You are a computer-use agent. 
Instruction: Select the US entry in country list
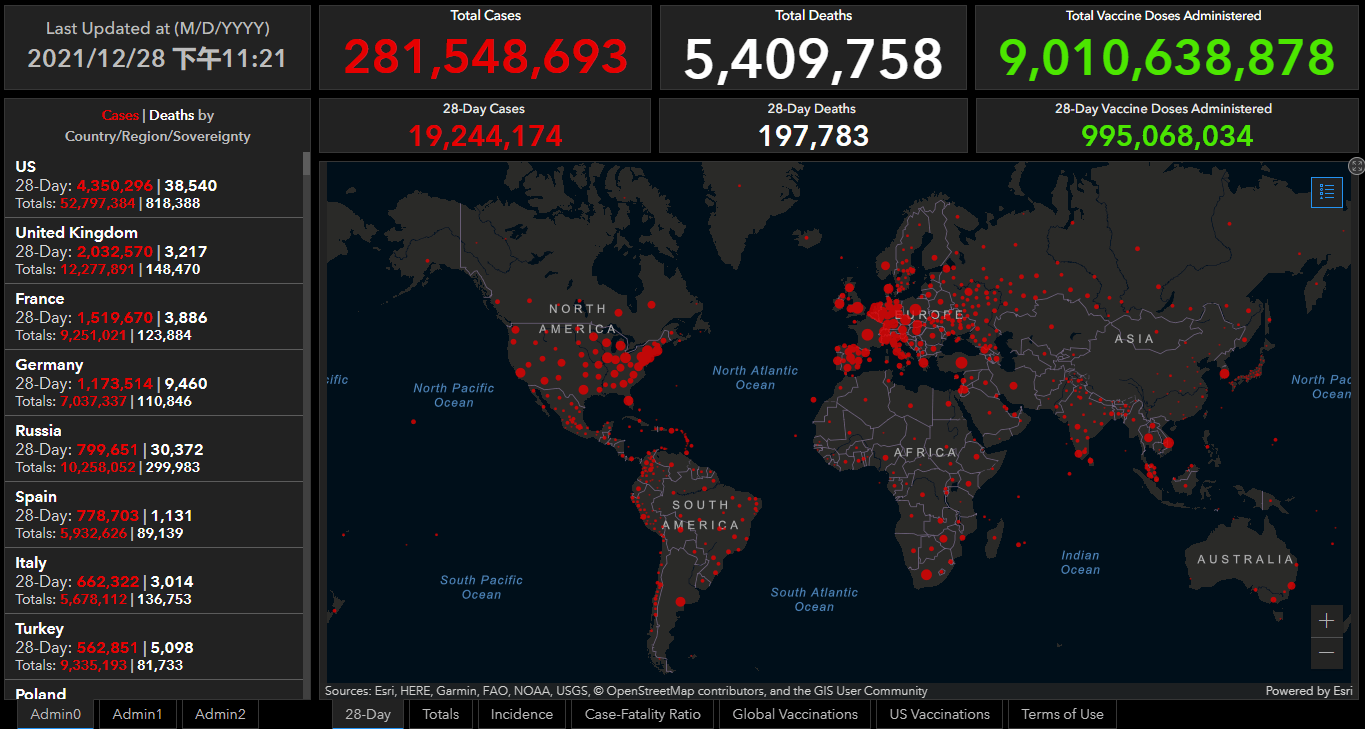154,185
